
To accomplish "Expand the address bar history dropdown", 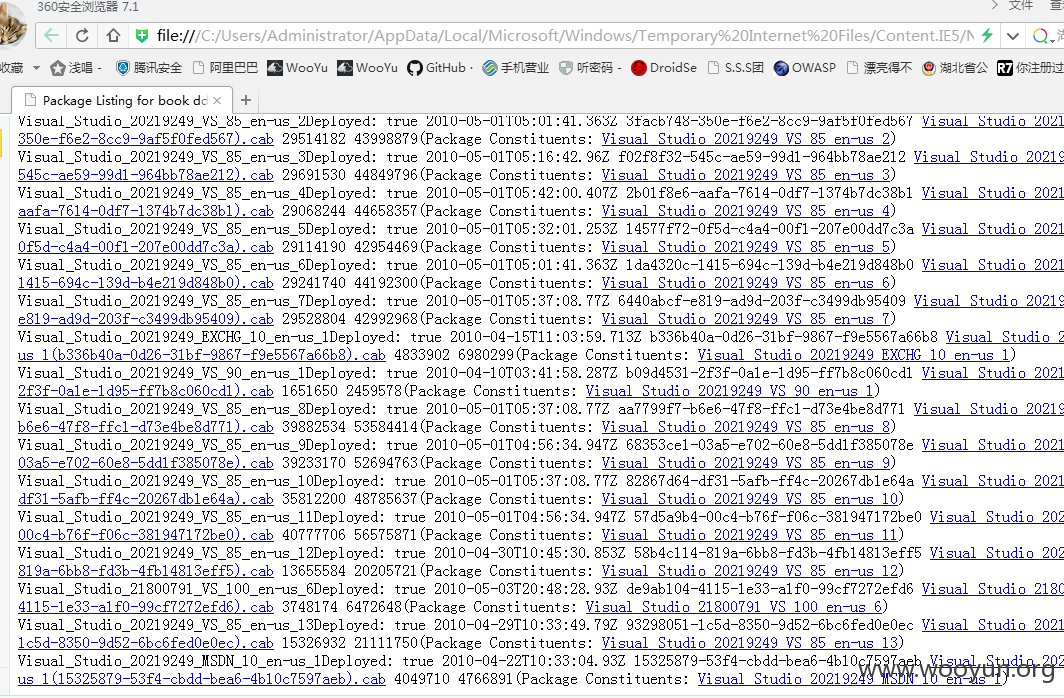I will click(x=1012, y=36).
